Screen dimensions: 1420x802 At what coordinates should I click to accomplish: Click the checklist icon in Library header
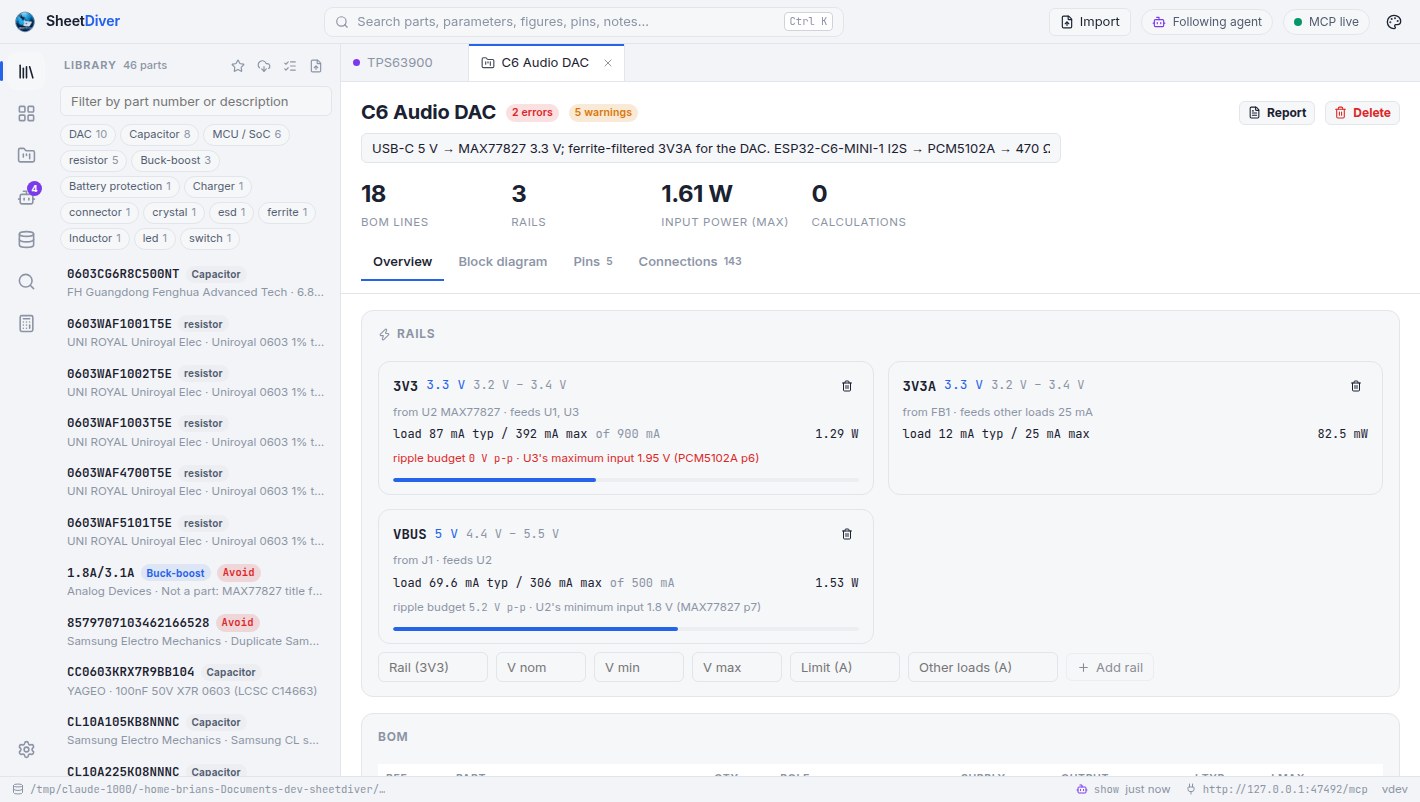[x=290, y=66]
